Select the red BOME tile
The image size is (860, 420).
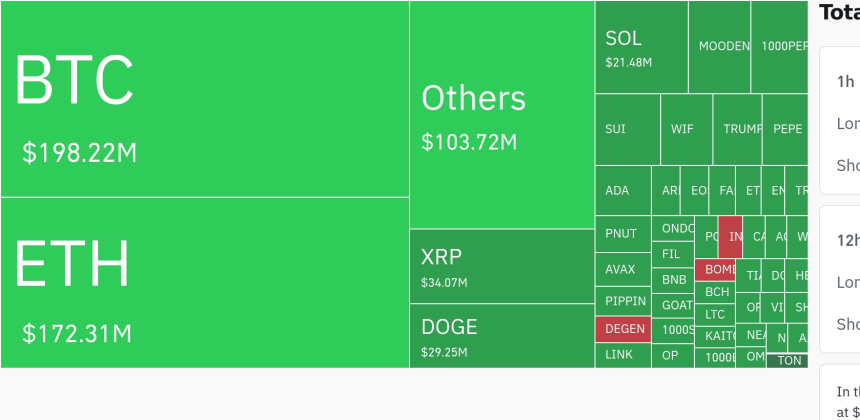click(x=716, y=270)
